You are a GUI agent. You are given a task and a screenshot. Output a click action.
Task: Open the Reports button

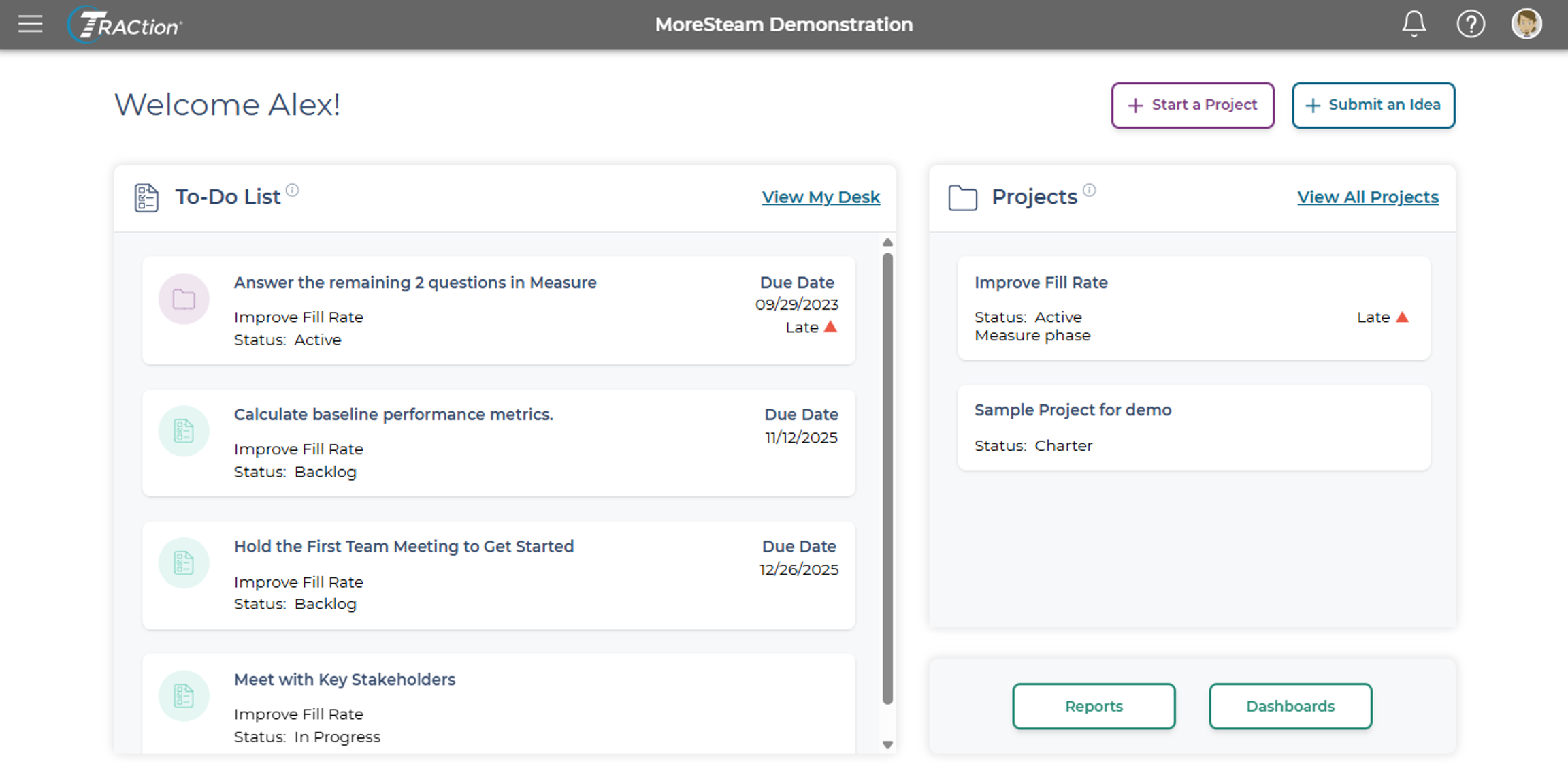(1093, 706)
